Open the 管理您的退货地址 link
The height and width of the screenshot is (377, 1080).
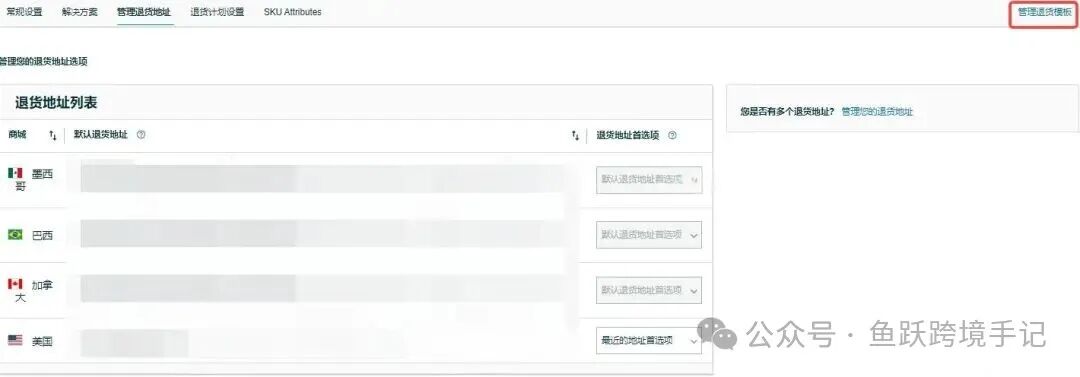(x=877, y=111)
